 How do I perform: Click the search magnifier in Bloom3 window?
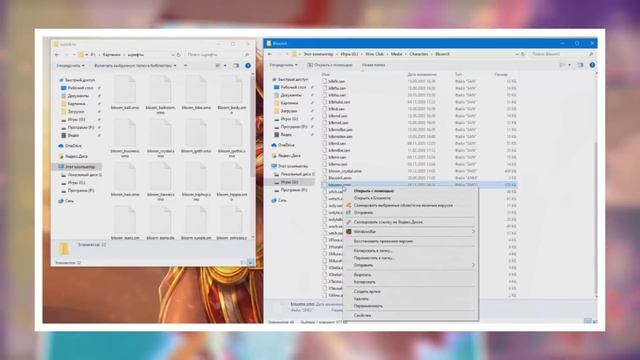click(x=591, y=54)
